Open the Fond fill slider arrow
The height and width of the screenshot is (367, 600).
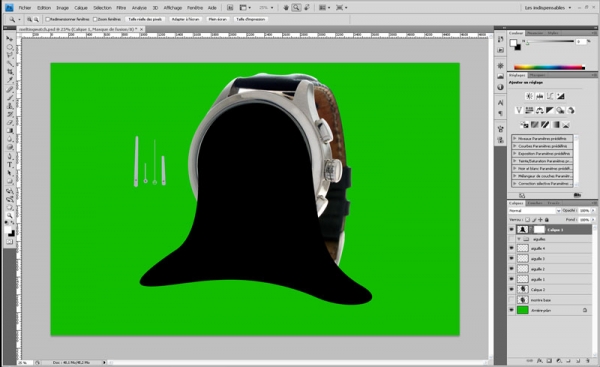593,220
